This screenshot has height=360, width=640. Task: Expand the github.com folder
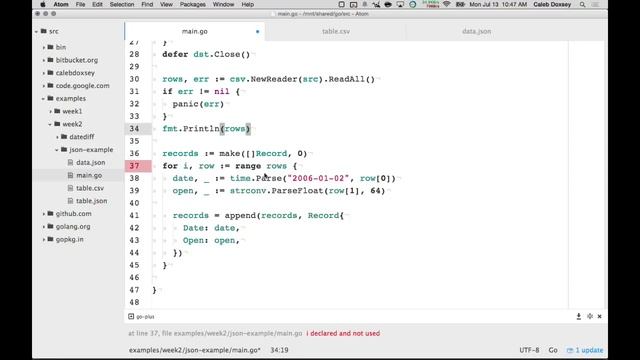tap(44, 214)
